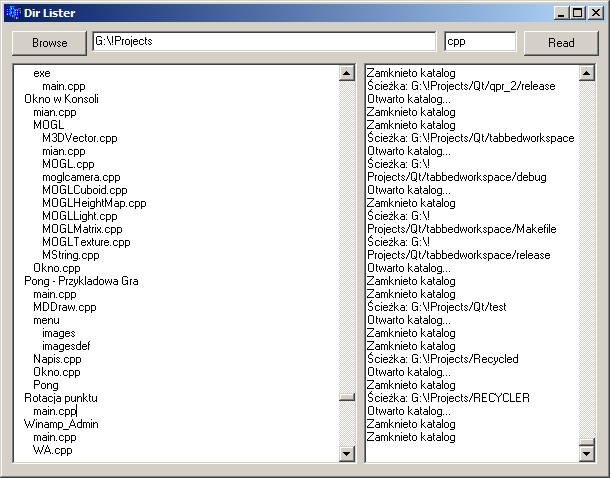610x478 pixels.
Task: Click the imagesdef entry
Action: click(x=66, y=346)
